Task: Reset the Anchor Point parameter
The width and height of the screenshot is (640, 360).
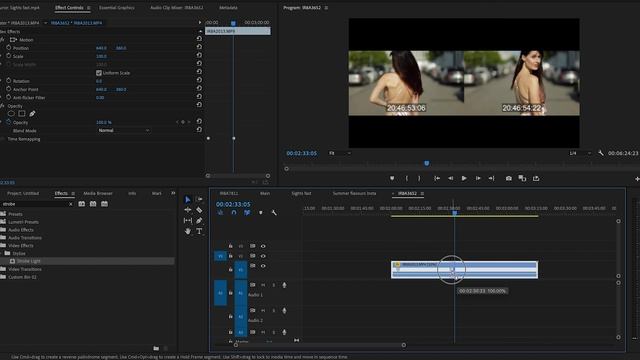Action: [x=199, y=88]
